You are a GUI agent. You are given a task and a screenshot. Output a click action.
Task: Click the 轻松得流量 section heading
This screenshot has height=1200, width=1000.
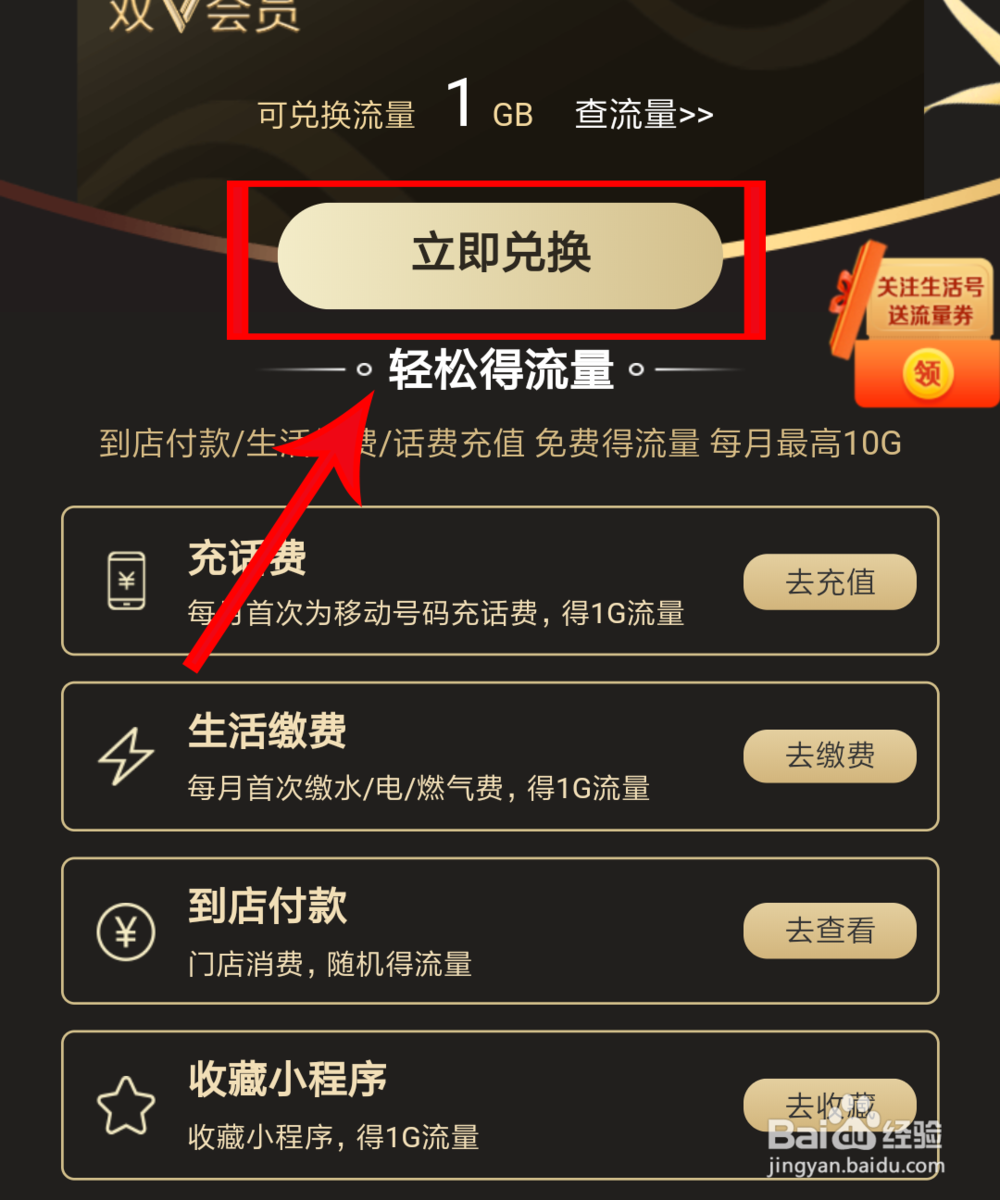coord(501,370)
